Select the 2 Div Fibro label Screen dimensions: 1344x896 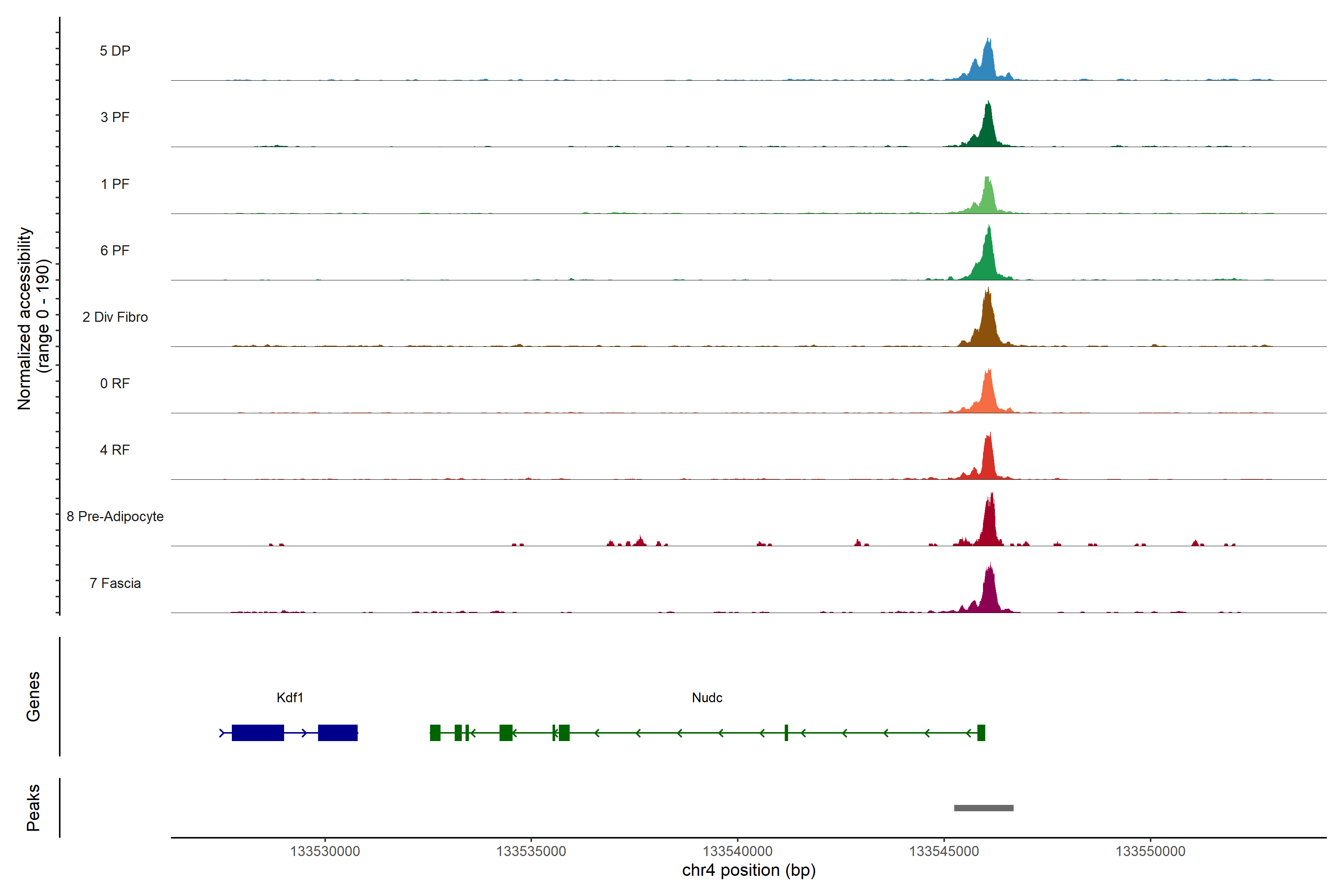(x=115, y=317)
